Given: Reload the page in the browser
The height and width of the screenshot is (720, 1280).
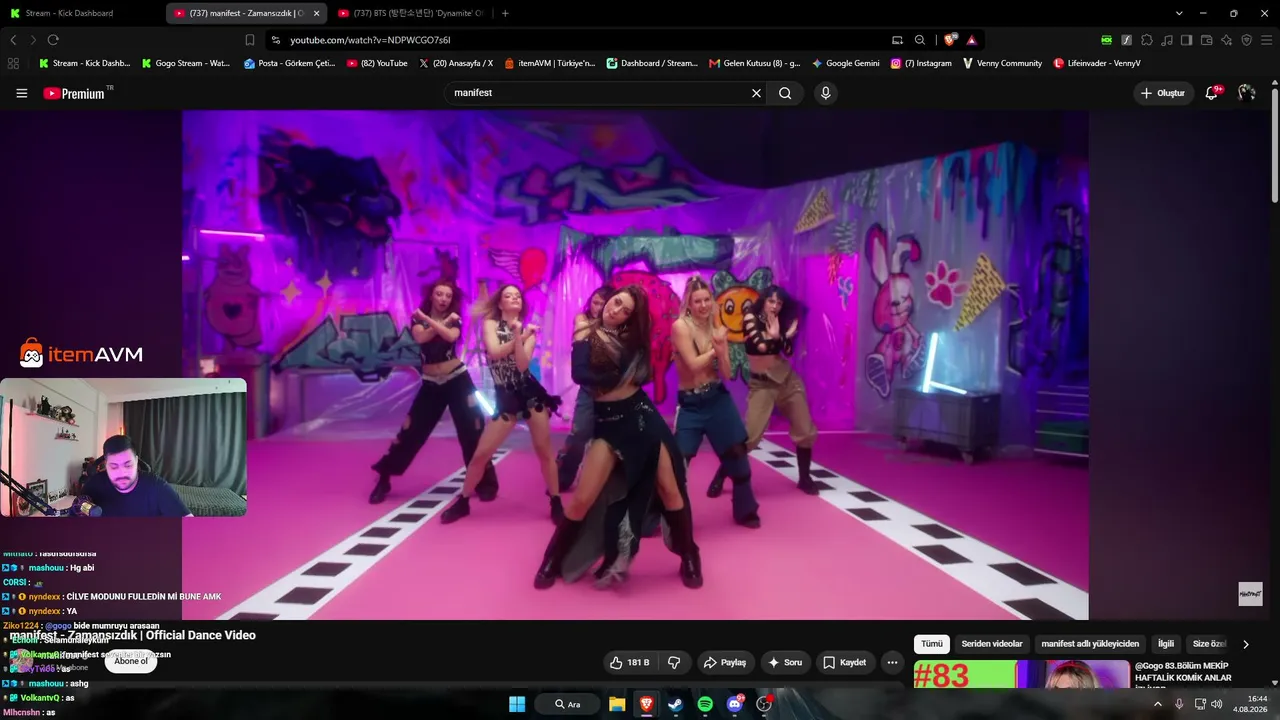Looking at the screenshot, I should coord(53,40).
